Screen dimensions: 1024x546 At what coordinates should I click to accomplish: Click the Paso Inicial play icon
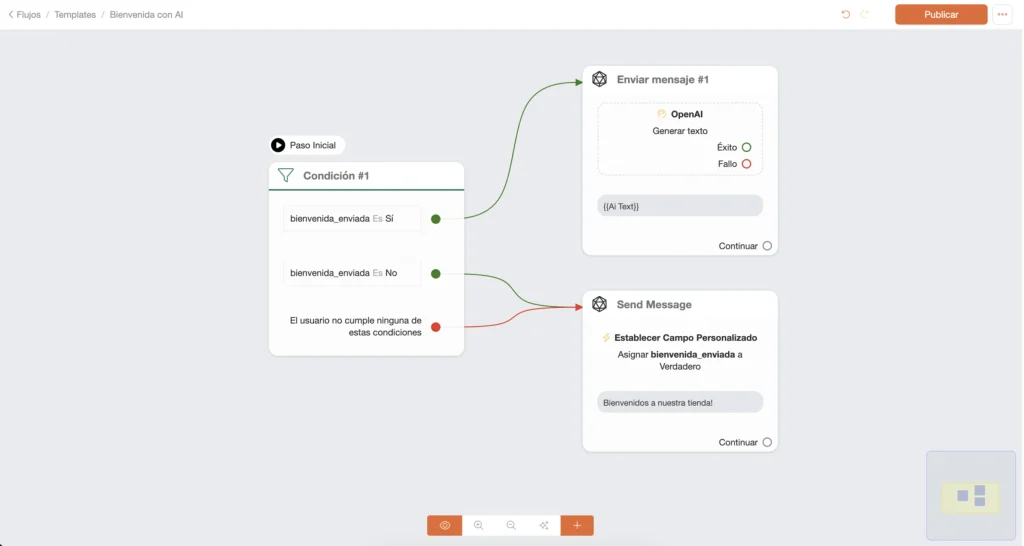[278, 145]
